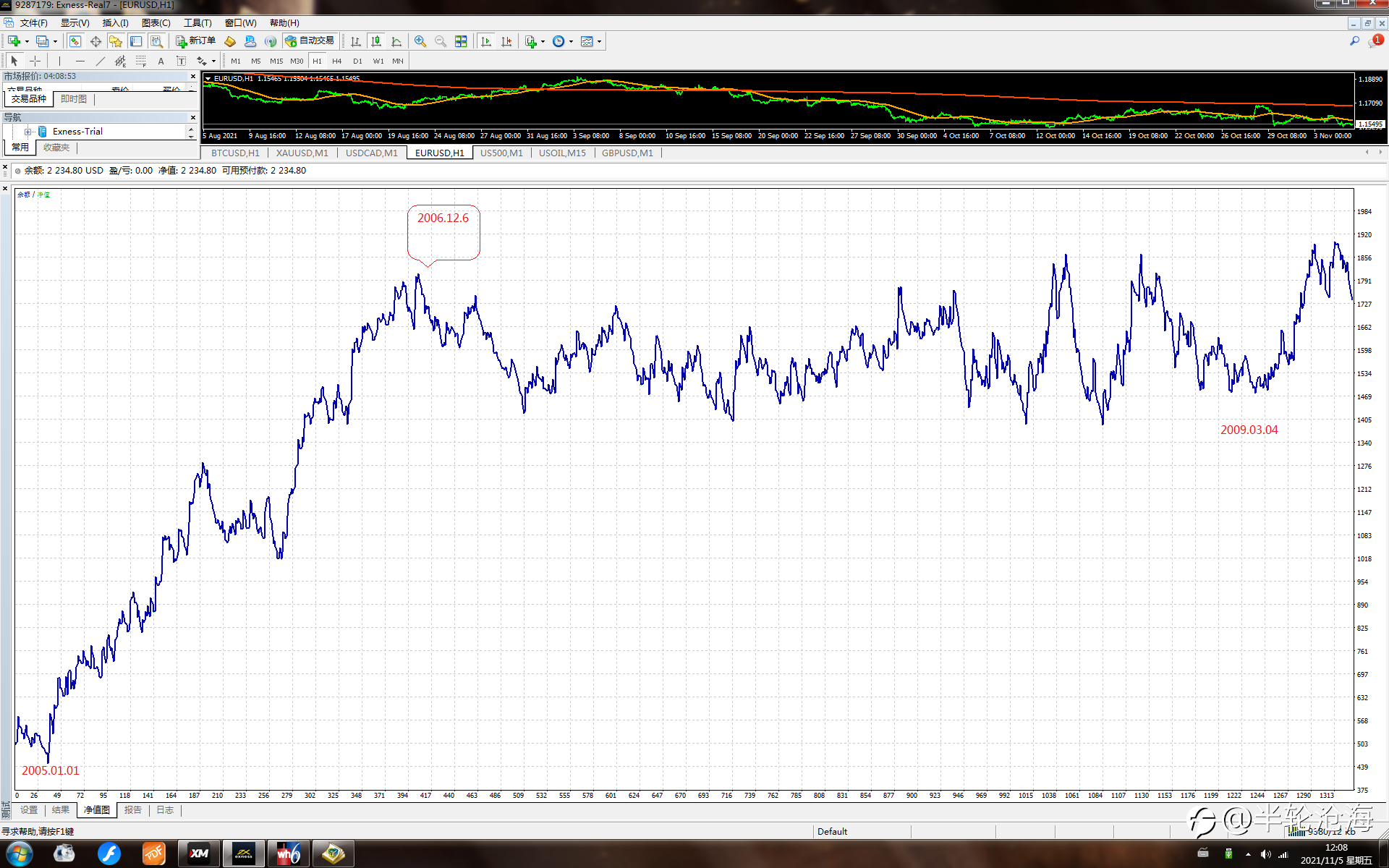
Task: Toggle 自动交易 auto trading button
Action: tap(310, 41)
